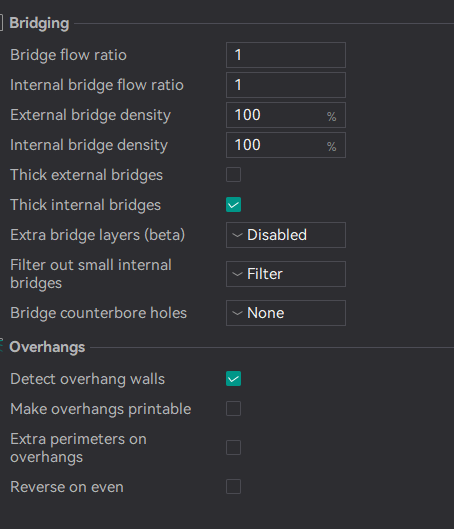Click the Bridging section header
454x529 pixels.
(x=39, y=23)
